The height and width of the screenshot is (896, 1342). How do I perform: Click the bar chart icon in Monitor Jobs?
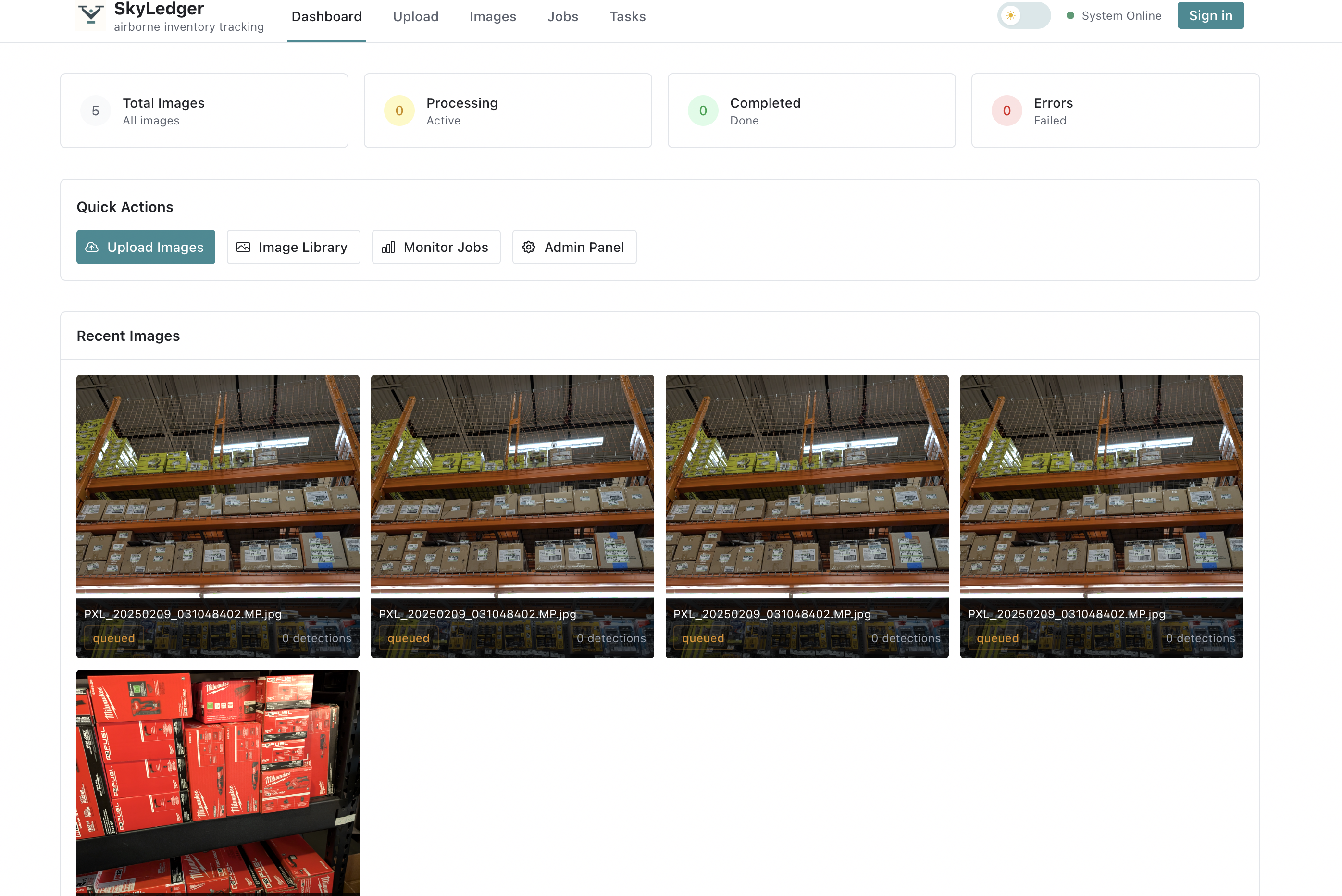coord(388,247)
